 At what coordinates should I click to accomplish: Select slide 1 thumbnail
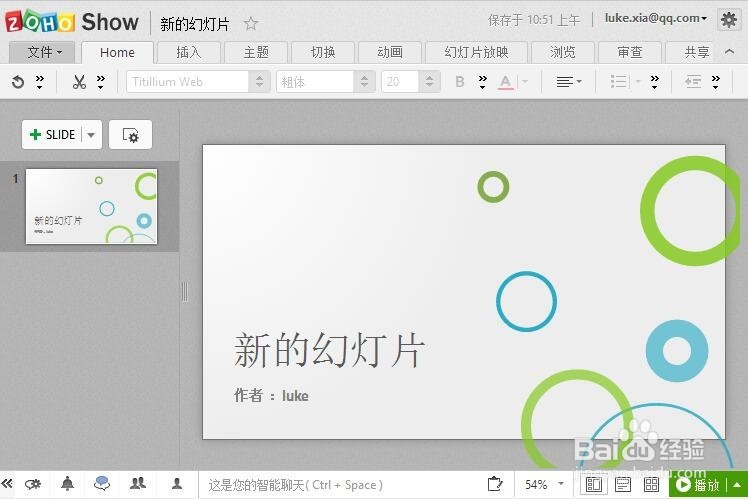pyautogui.click(x=91, y=206)
